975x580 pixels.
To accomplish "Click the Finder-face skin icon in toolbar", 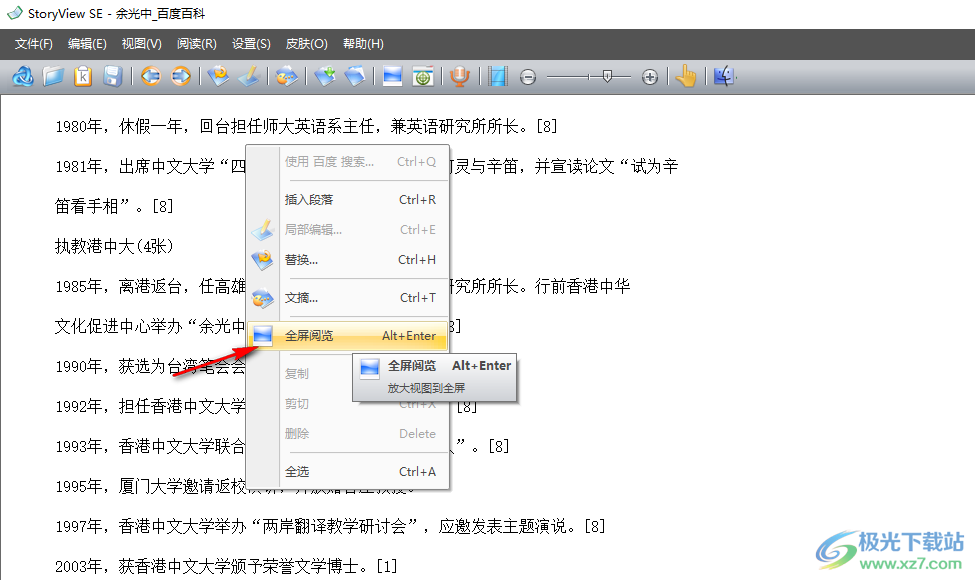I will pyautogui.click(x=724, y=76).
